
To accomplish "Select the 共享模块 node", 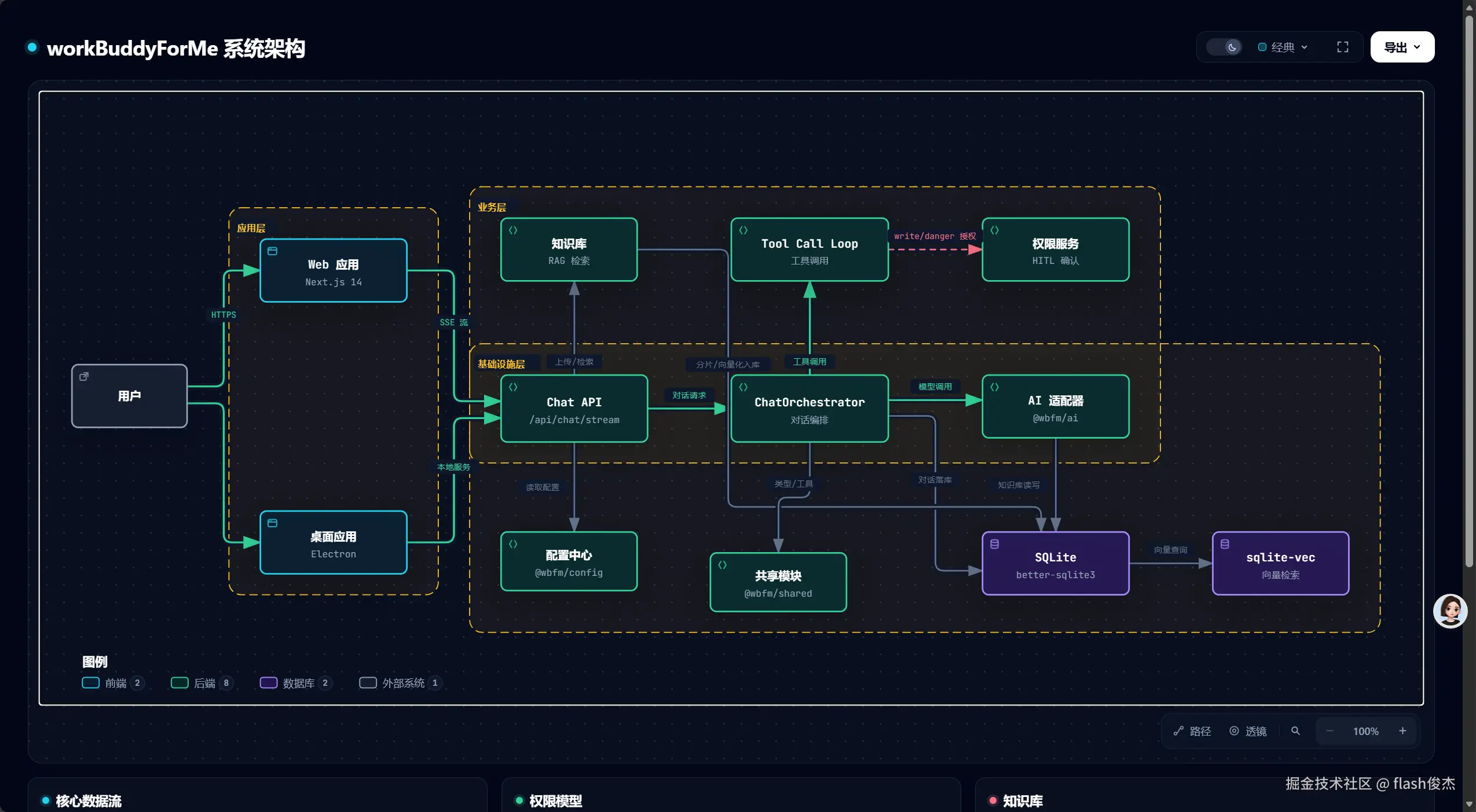I will point(778,582).
